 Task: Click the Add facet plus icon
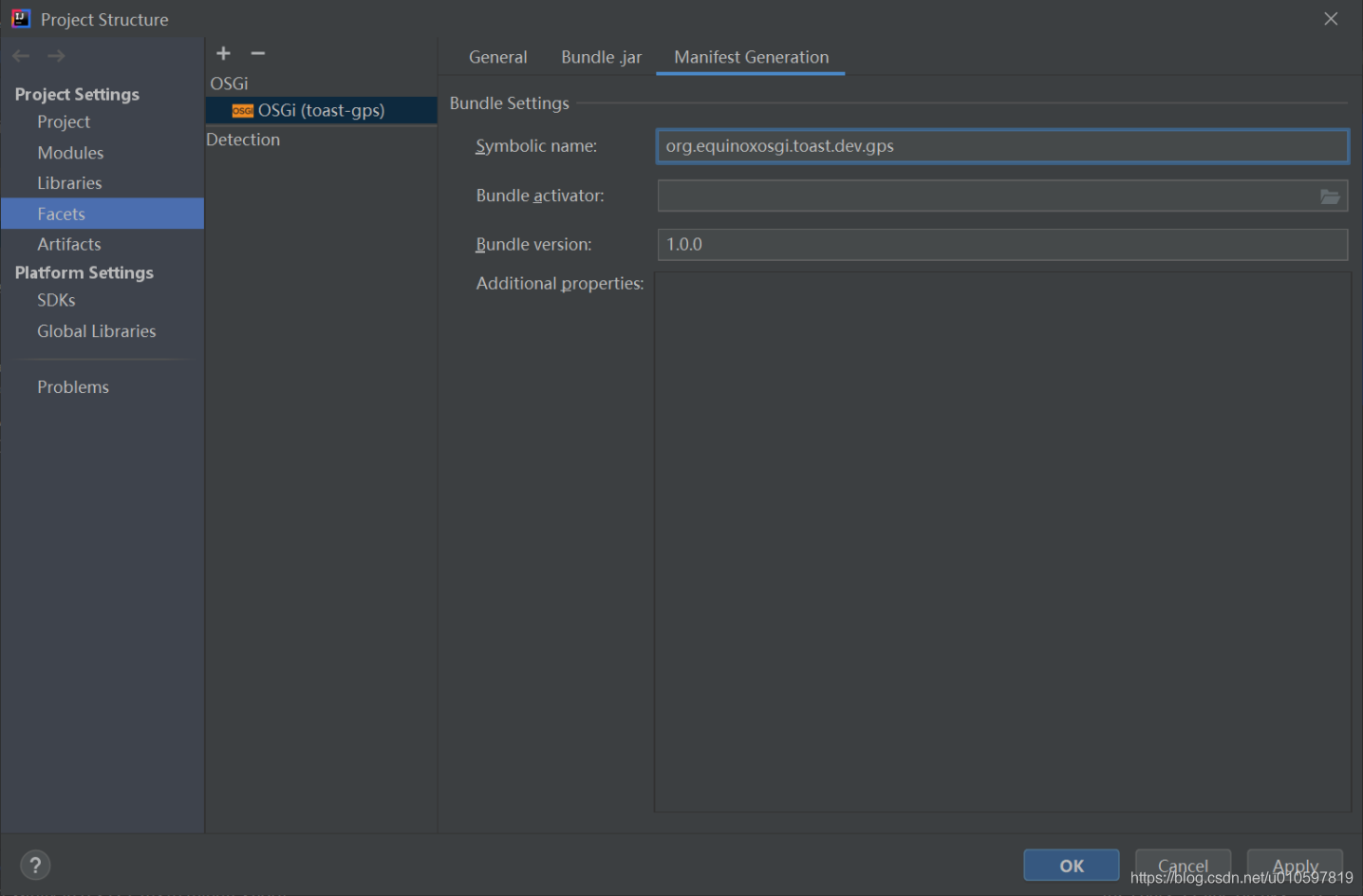pos(223,53)
